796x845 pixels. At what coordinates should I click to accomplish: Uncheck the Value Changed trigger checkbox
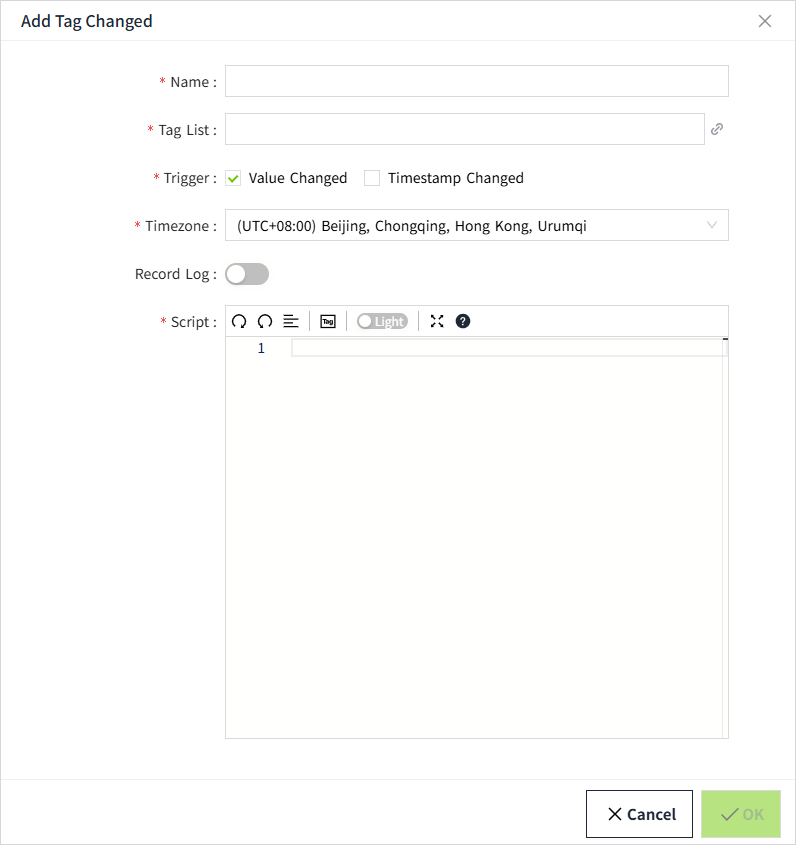(x=234, y=178)
